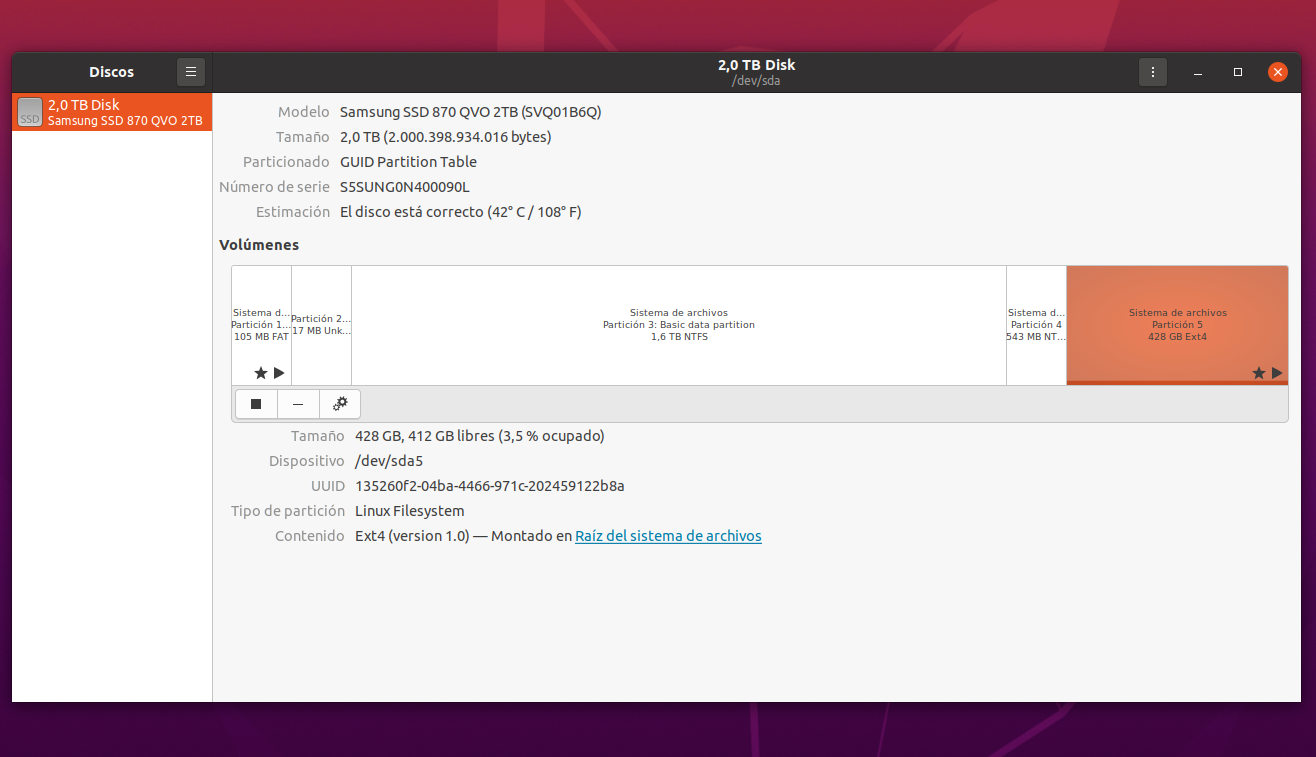Click the SSD drive icon in sidebar
The width and height of the screenshot is (1316, 757).
pyautogui.click(x=30, y=112)
